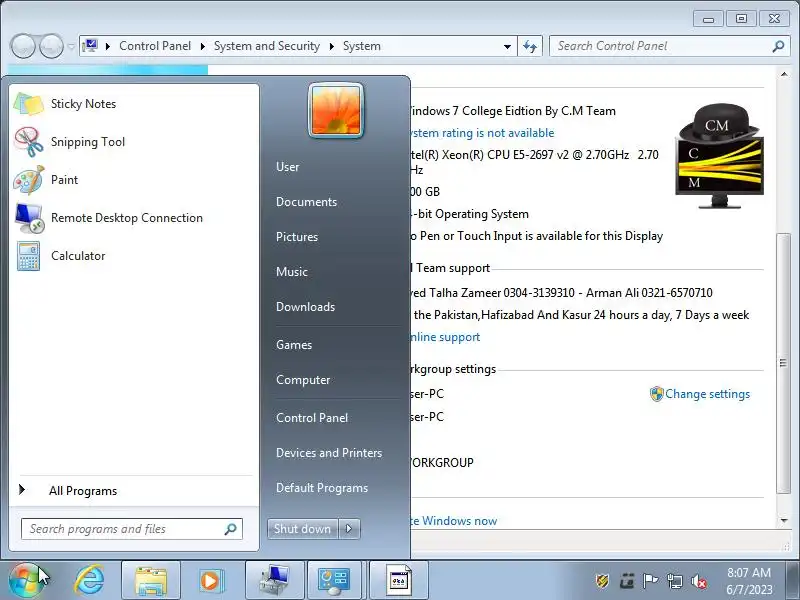Go back with the Back arrow button
800x600 pixels.
click(x=23, y=46)
